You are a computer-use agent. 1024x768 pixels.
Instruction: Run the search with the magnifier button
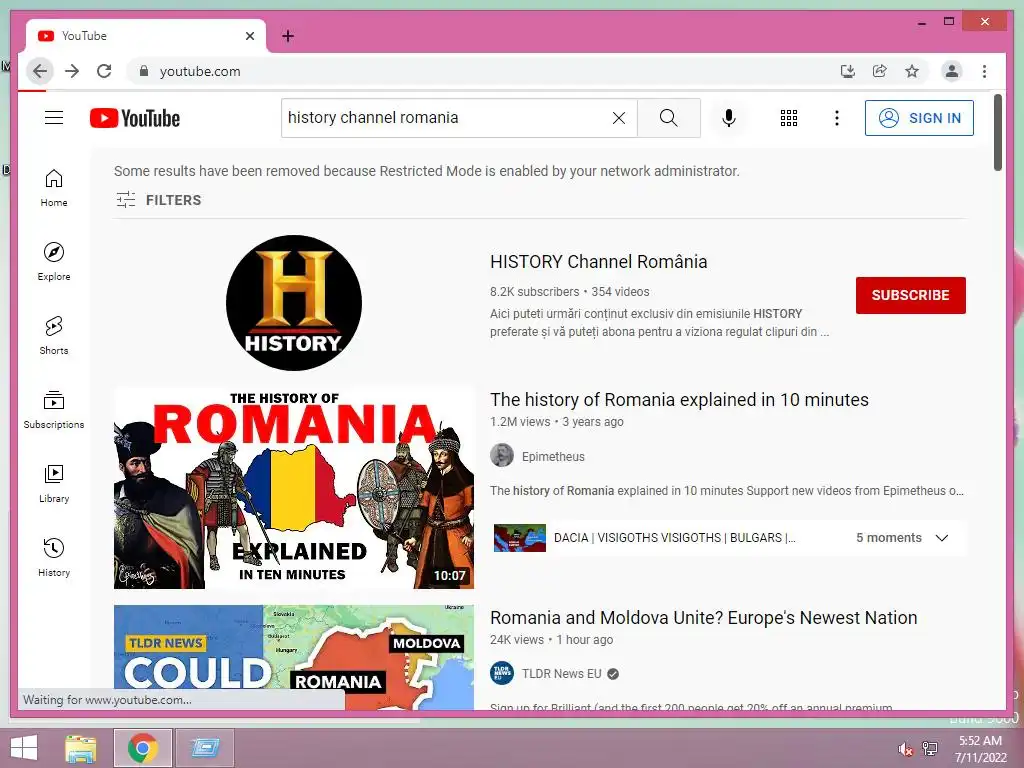(668, 118)
